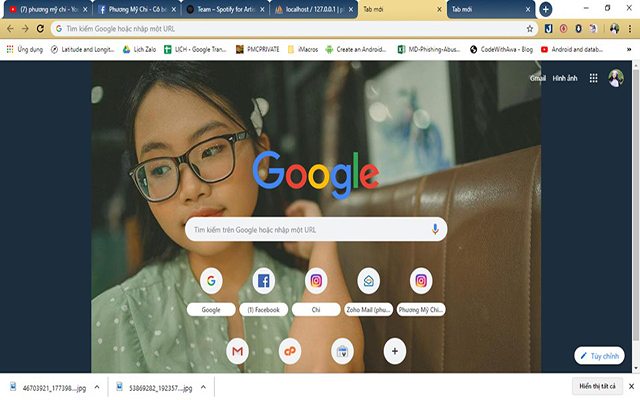Open the Google account avatar on page
Image resolution: width=640 pixels, height=400 pixels.
[616, 78]
